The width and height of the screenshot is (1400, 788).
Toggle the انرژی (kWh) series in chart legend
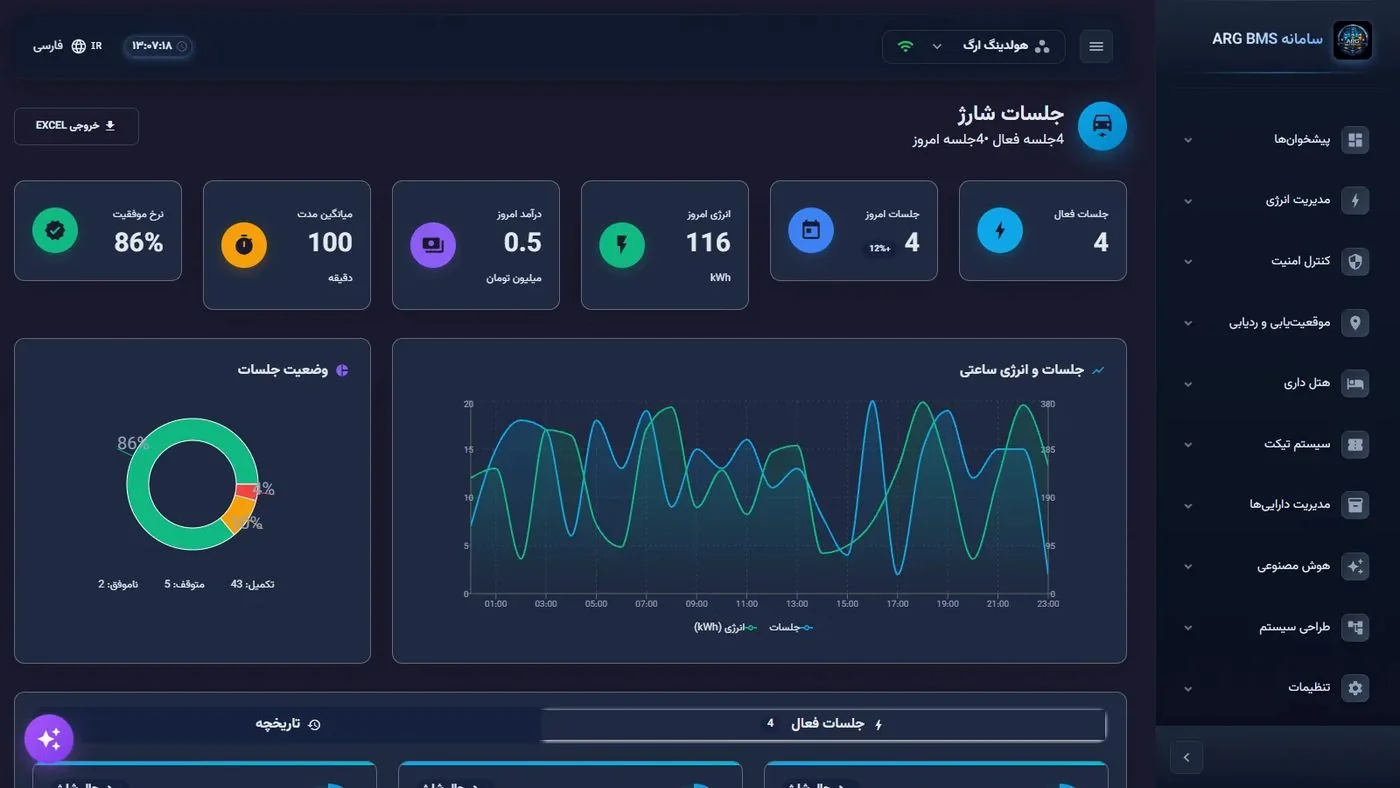[x=727, y=627]
